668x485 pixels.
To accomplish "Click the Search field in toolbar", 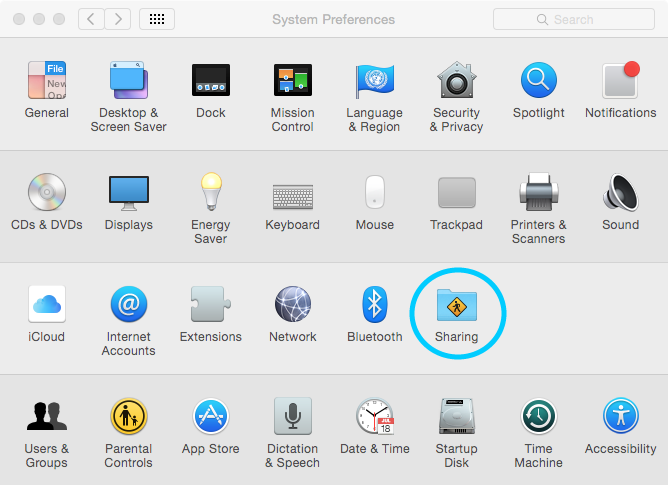I will tap(574, 19).
